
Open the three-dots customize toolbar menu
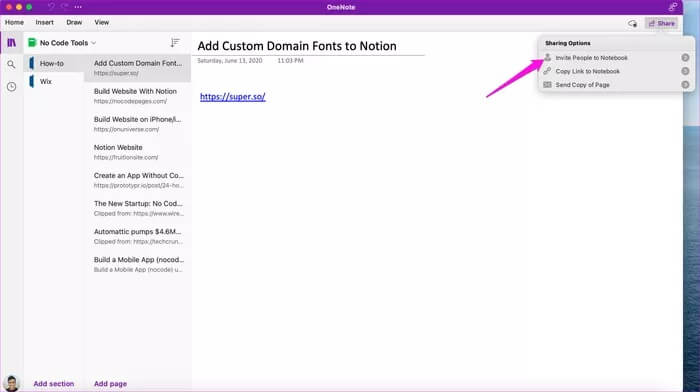click(78, 7)
